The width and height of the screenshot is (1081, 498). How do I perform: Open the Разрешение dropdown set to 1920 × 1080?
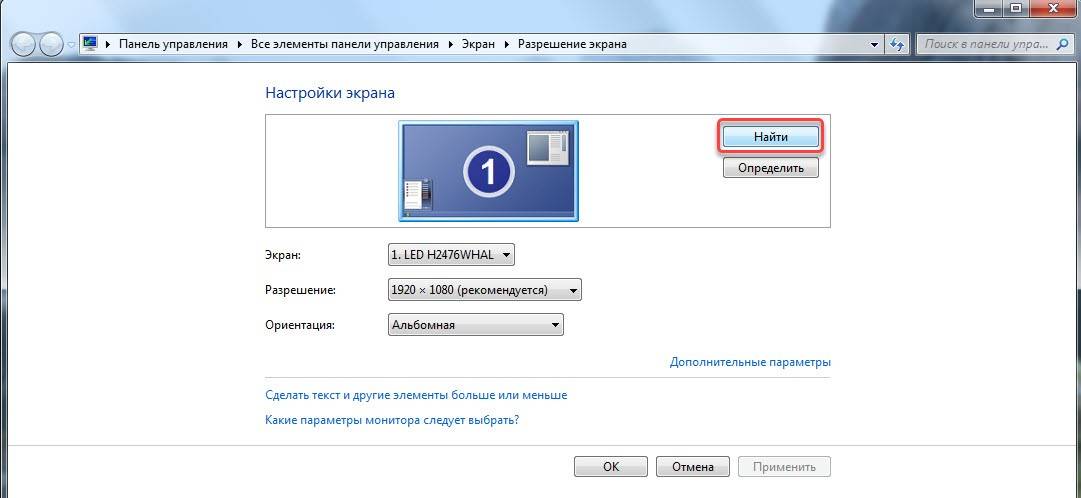click(x=484, y=290)
